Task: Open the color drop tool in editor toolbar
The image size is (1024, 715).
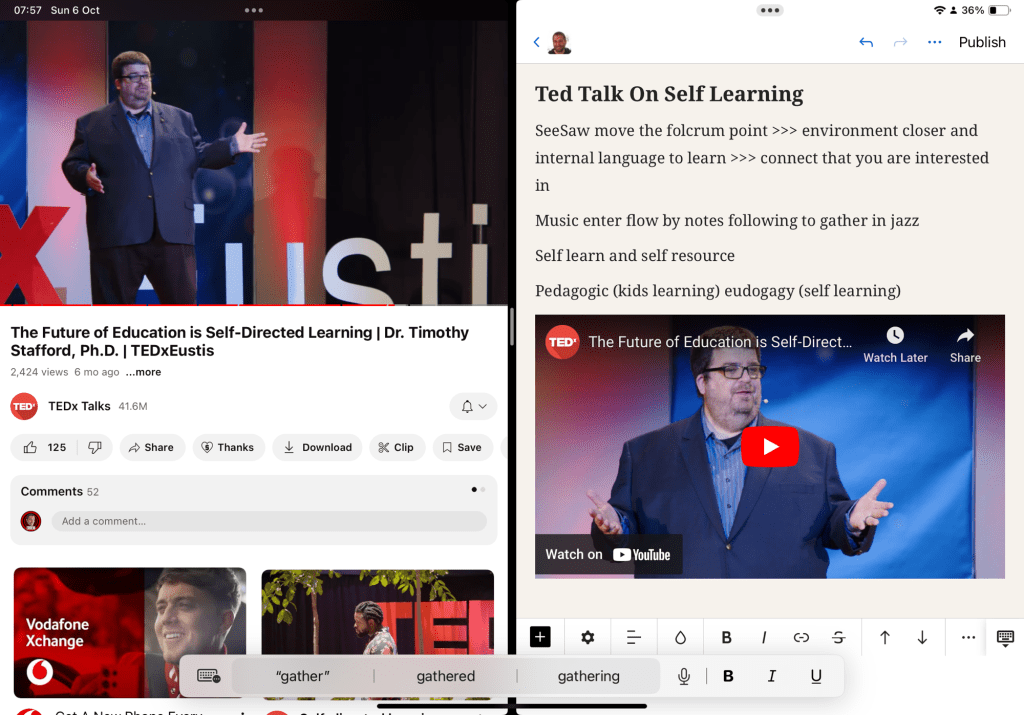Action: pos(680,637)
